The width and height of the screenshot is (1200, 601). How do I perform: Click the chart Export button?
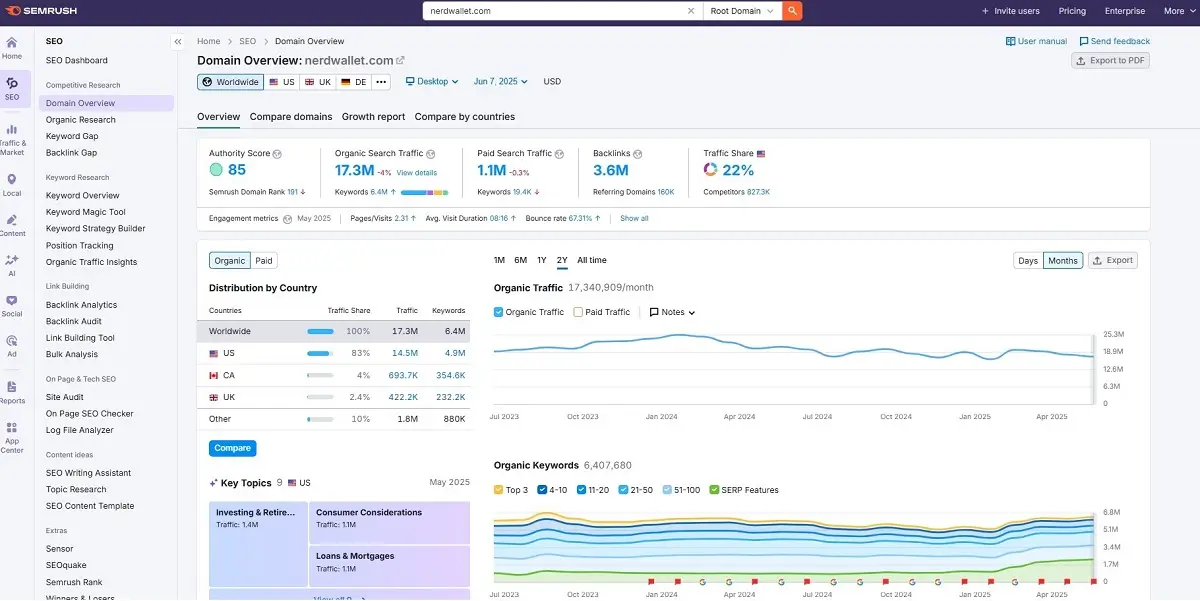click(1113, 260)
